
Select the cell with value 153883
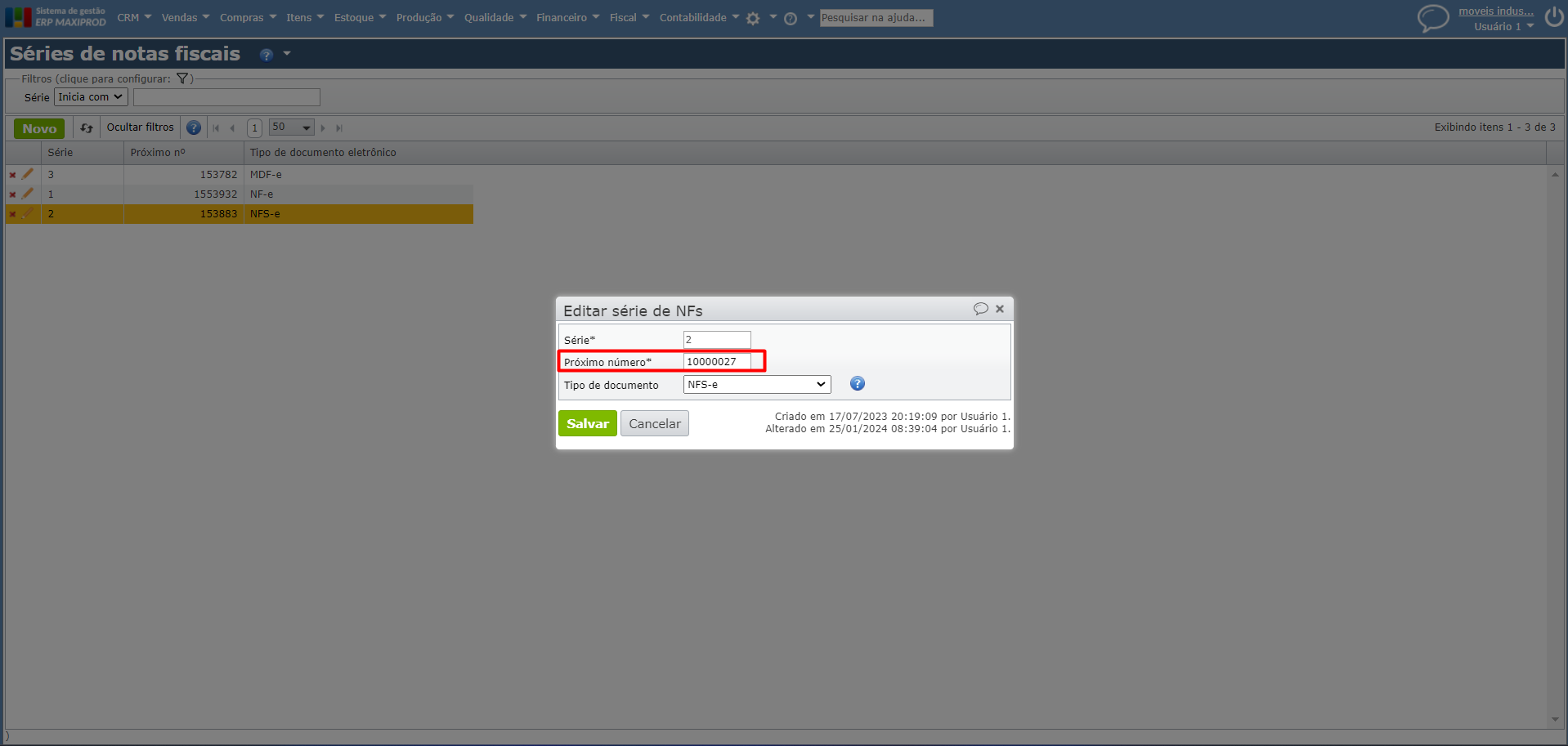pyautogui.click(x=184, y=214)
